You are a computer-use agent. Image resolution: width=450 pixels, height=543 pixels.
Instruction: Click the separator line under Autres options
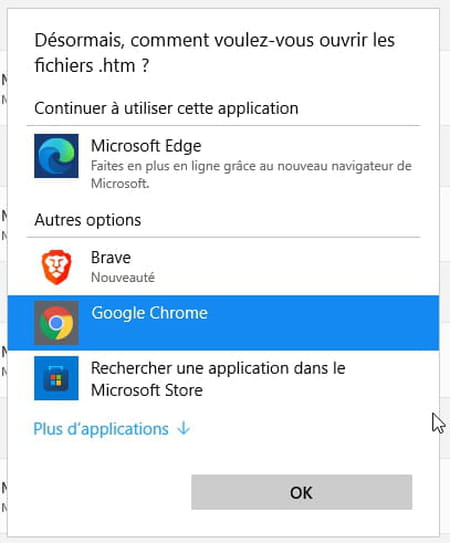coord(223,237)
